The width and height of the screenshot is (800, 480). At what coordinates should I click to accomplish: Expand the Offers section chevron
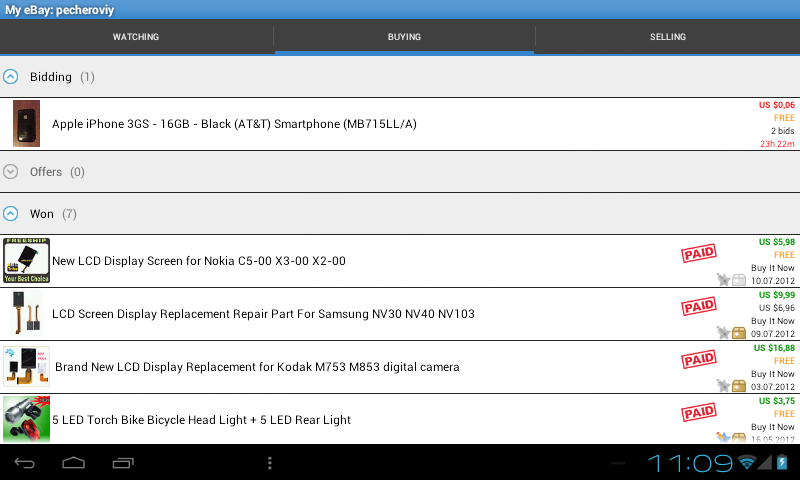pyautogui.click(x=11, y=171)
